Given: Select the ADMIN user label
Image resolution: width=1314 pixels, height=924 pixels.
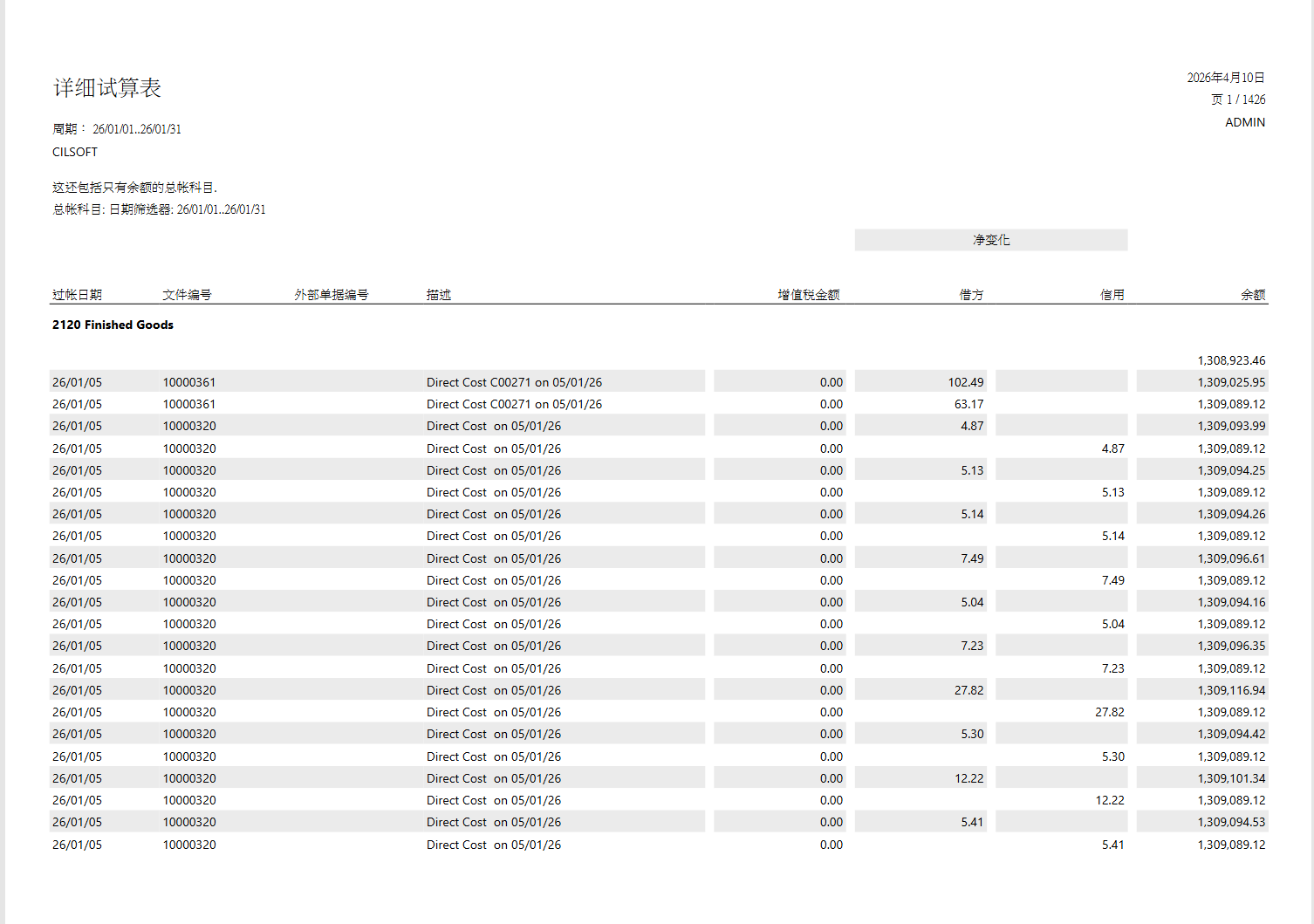Looking at the screenshot, I should [1245, 122].
